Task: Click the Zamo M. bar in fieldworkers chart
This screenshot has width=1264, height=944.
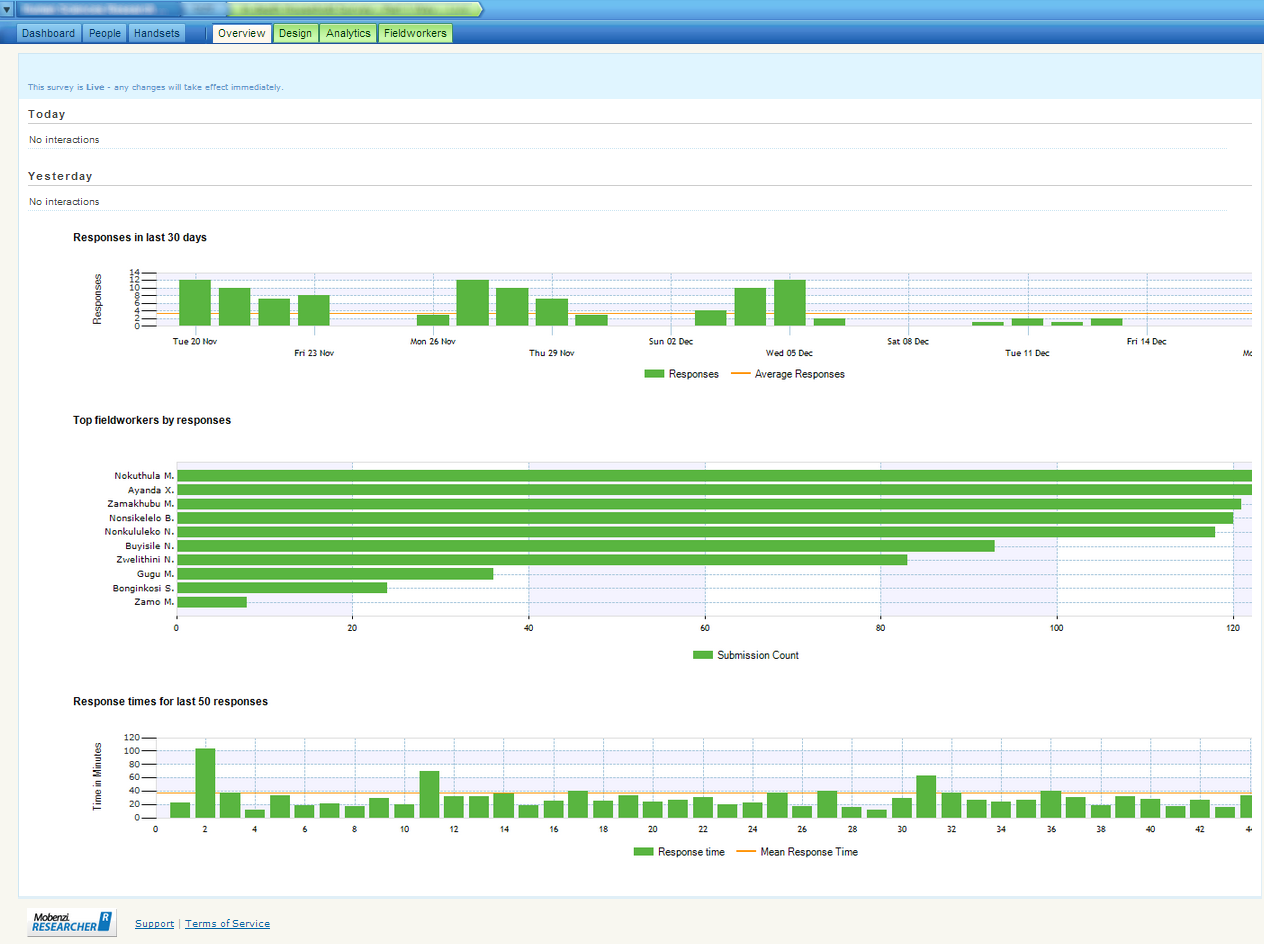Action: pyautogui.click(x=212, y=602)
